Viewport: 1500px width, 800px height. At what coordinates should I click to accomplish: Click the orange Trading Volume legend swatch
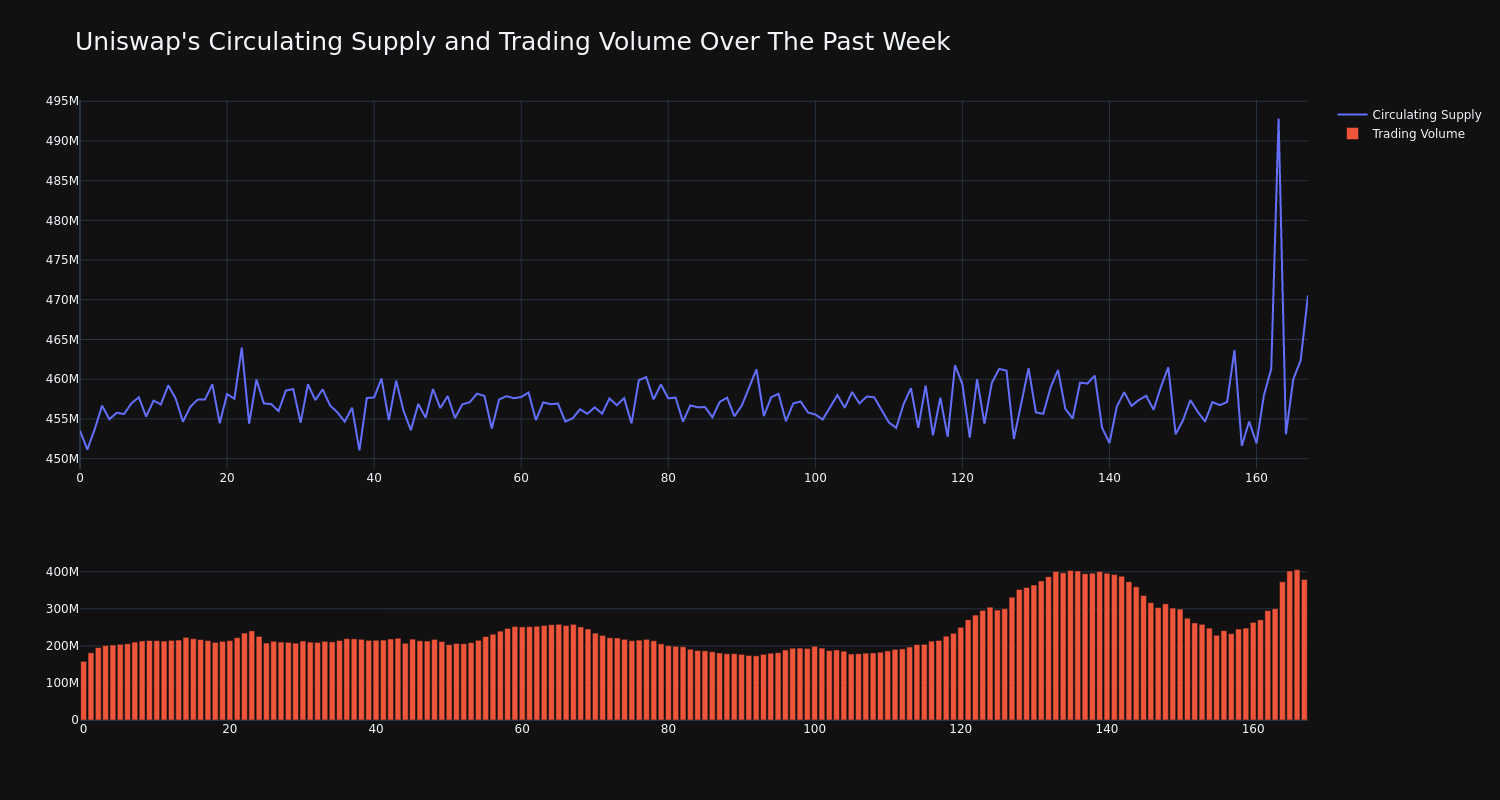pyautogui.click(x=1352, y=133)
